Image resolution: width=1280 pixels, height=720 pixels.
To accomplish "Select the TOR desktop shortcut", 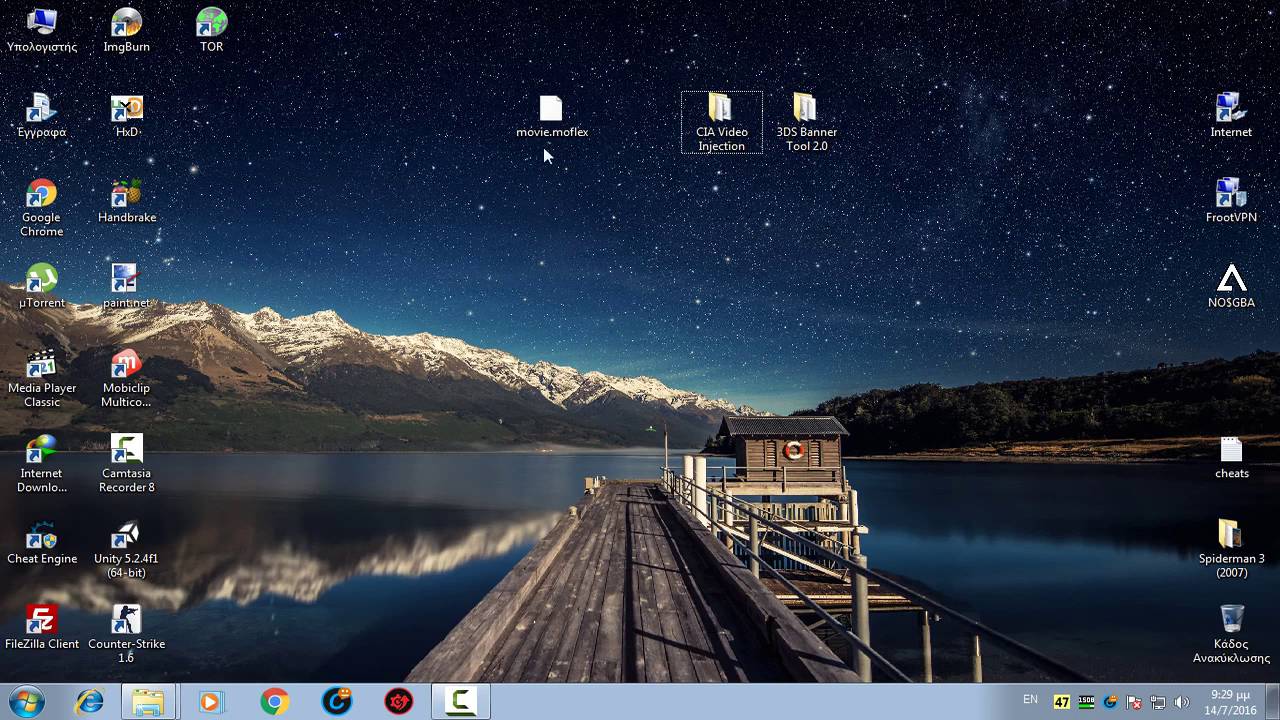I will (x=212, y=30).
